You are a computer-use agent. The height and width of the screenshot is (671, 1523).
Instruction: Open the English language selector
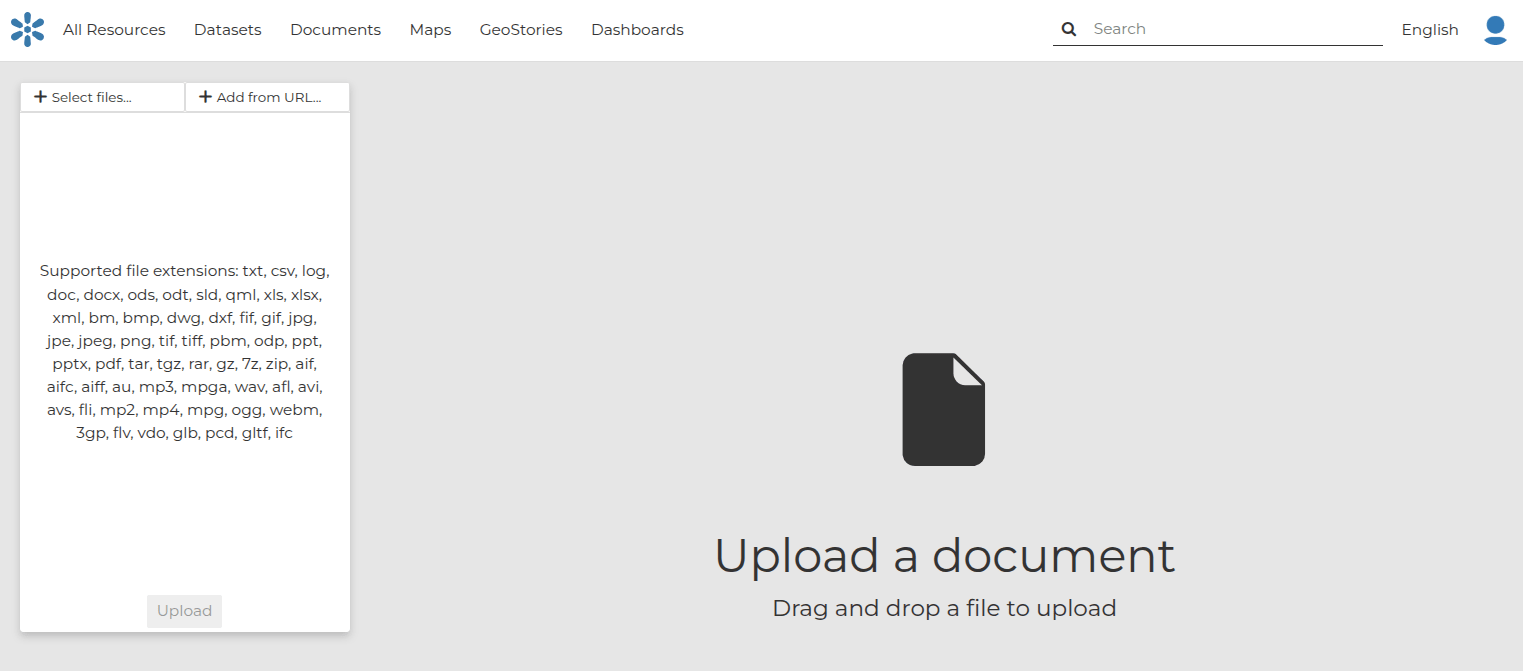1430,30
